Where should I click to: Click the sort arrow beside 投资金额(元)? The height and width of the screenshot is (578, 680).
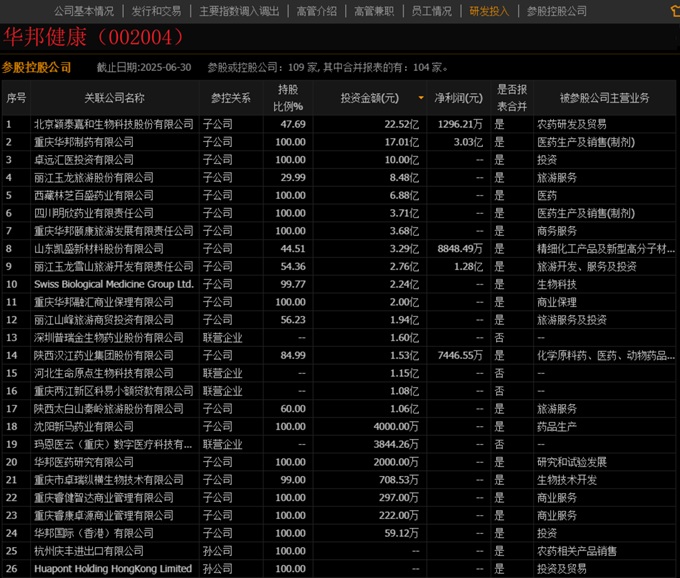(421, 98)
